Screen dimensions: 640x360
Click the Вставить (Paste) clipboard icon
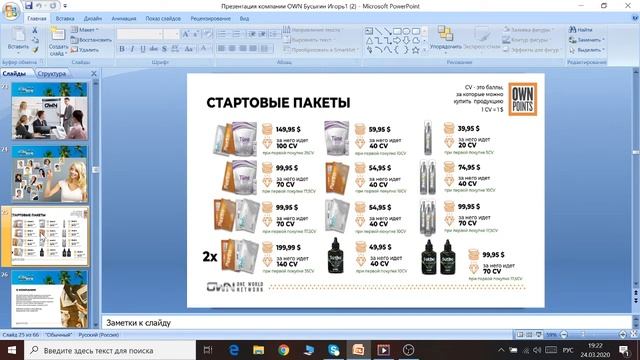click(x=18, y=35)
